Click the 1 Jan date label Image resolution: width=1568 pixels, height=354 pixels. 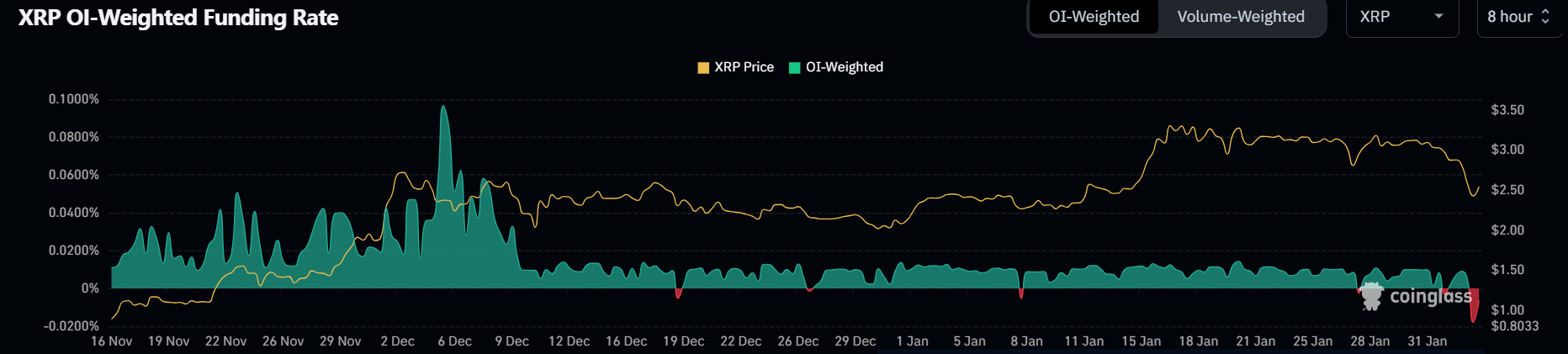(912, 341)
